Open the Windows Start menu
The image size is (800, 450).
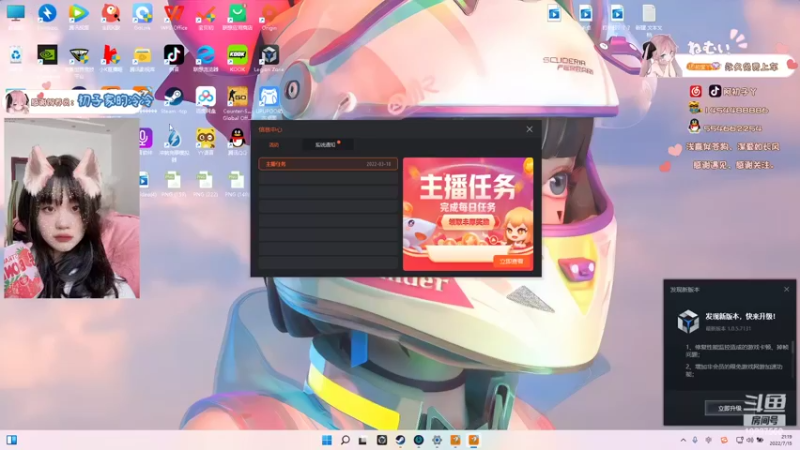coord(327,440)
